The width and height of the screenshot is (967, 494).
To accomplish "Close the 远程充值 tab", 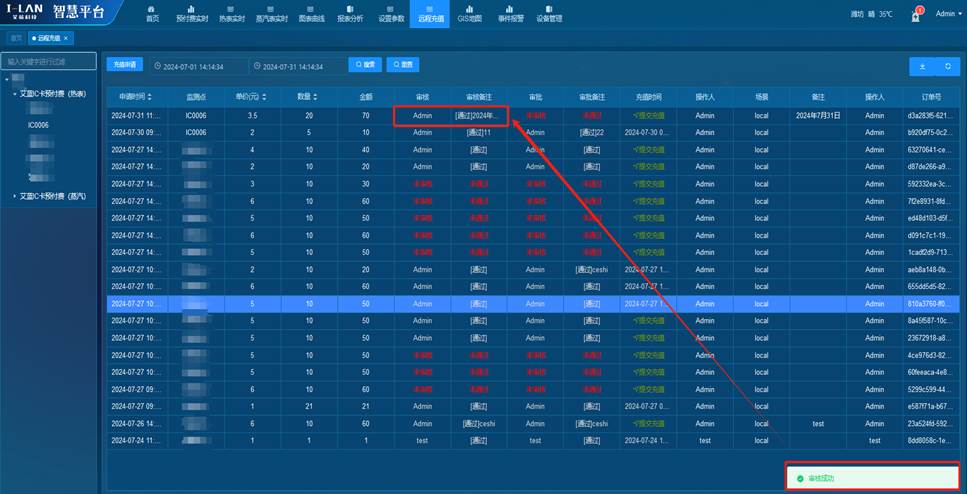I will (x=66, y=38).
